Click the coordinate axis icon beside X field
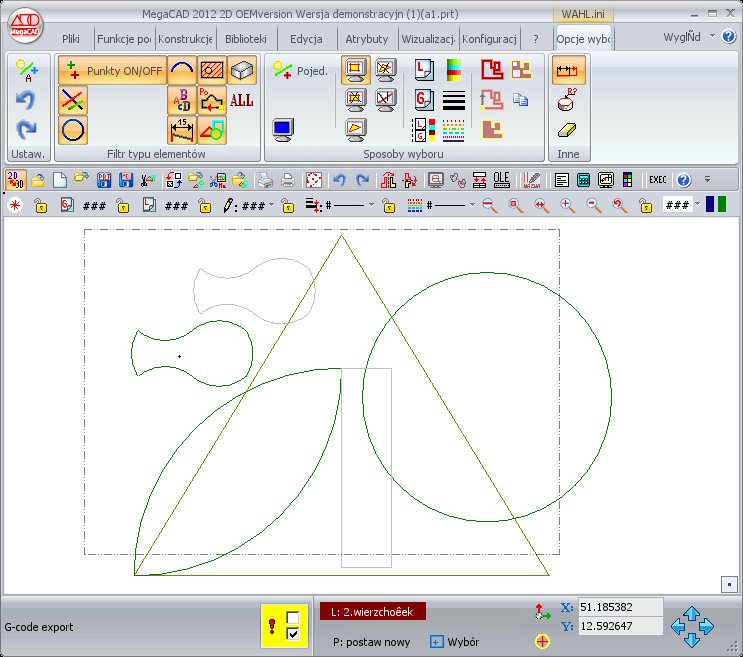 tap(542, 612)
